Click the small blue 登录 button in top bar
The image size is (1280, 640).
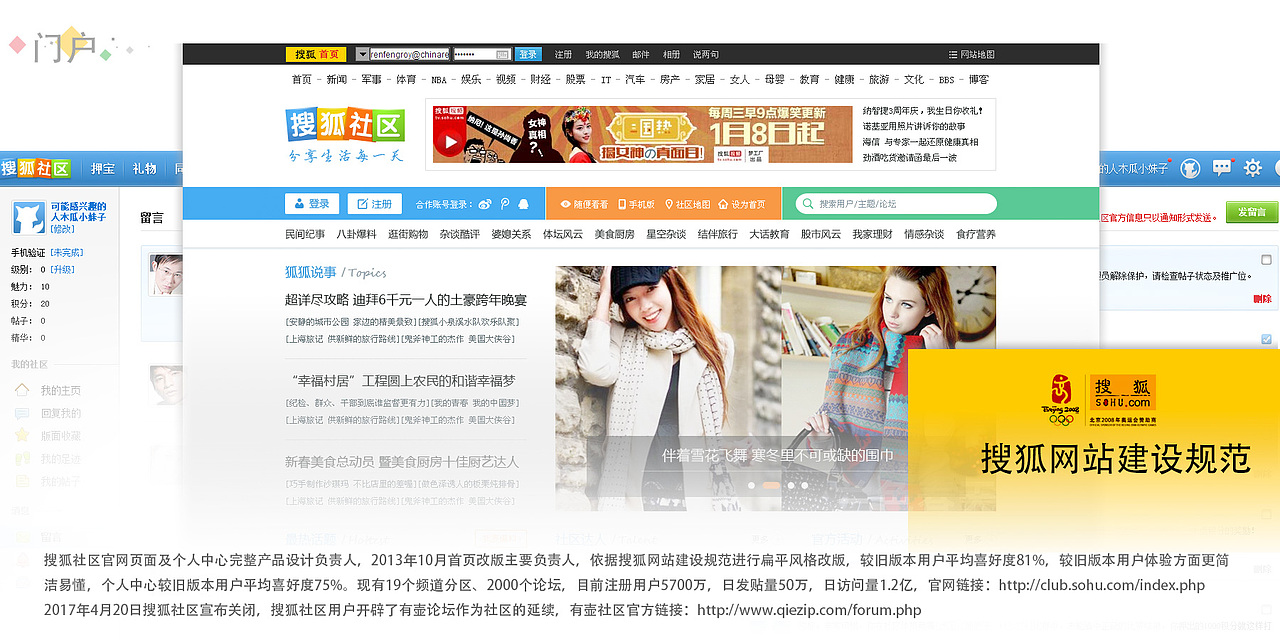(529, 54)
